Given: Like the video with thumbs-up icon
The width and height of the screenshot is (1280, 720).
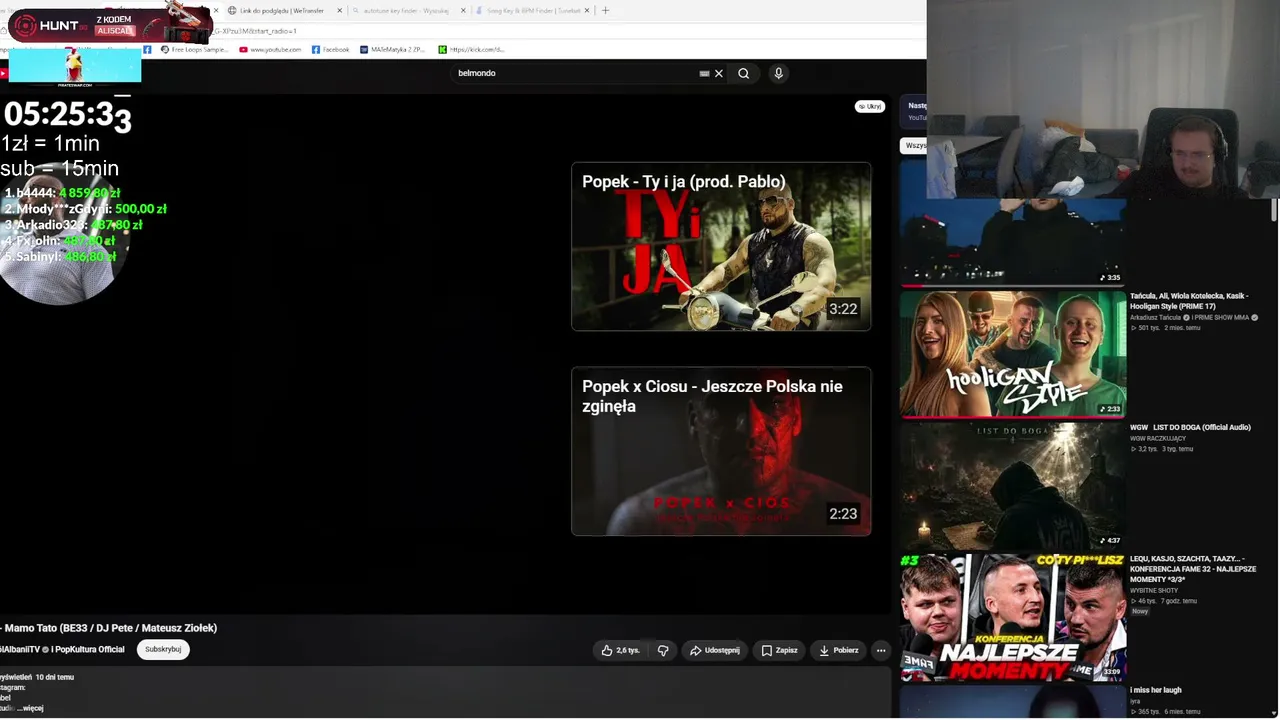Looking at the screenshot, I should click(620, 650).
